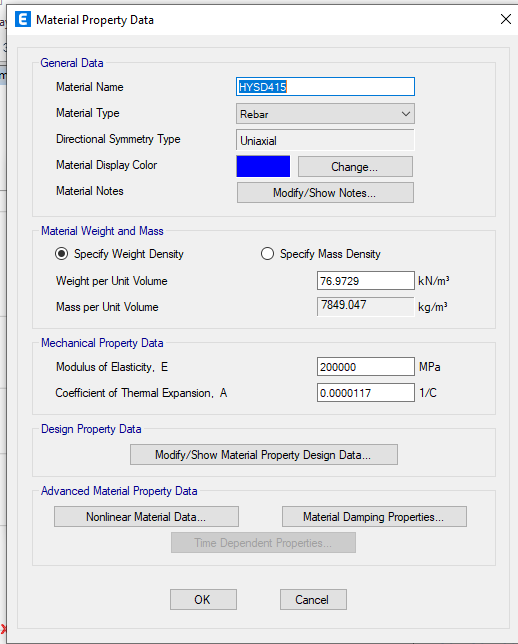
Task: Click the blue Material Display Color swatch
Action: pos(263,166)
